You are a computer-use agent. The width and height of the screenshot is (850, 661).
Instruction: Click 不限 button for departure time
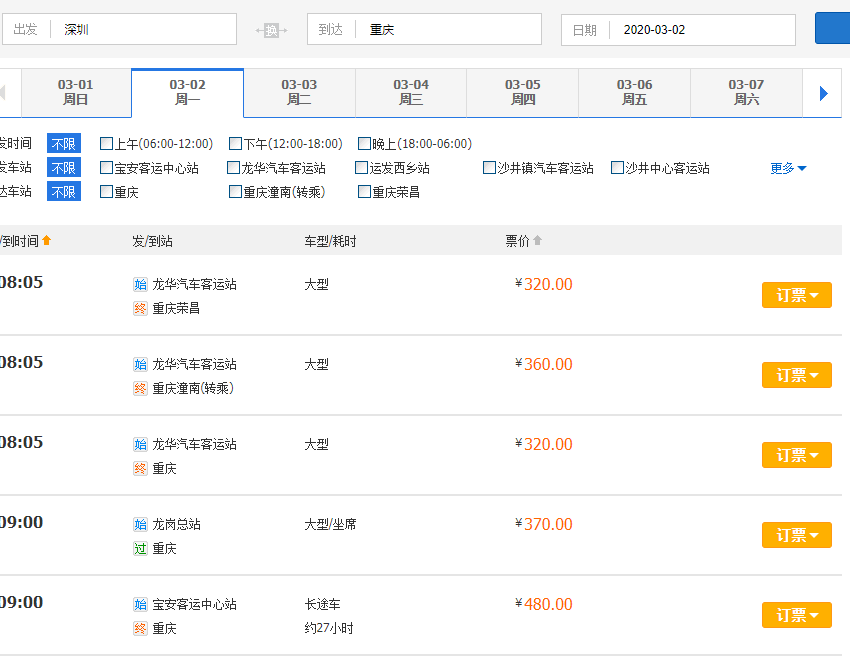point(64,144)
